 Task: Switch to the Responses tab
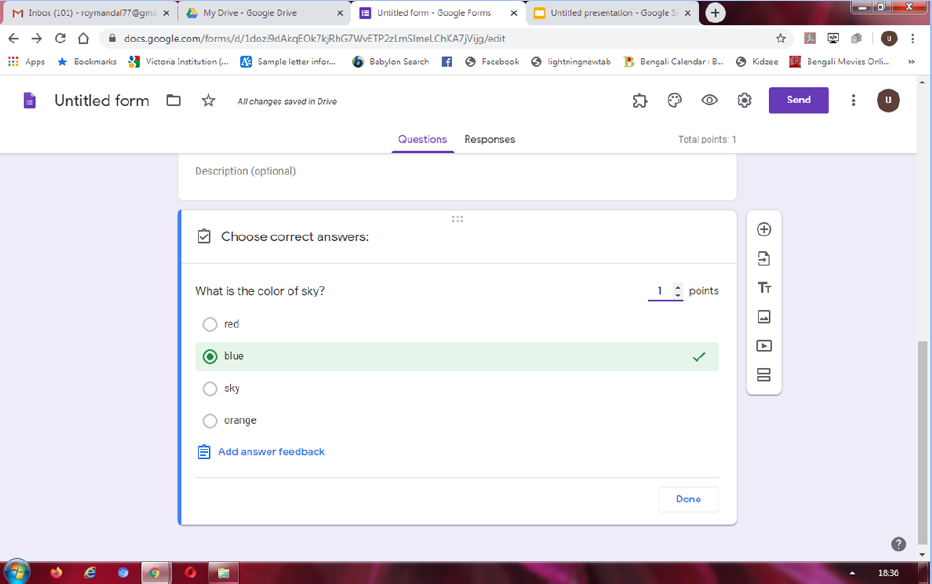(490, 139)
